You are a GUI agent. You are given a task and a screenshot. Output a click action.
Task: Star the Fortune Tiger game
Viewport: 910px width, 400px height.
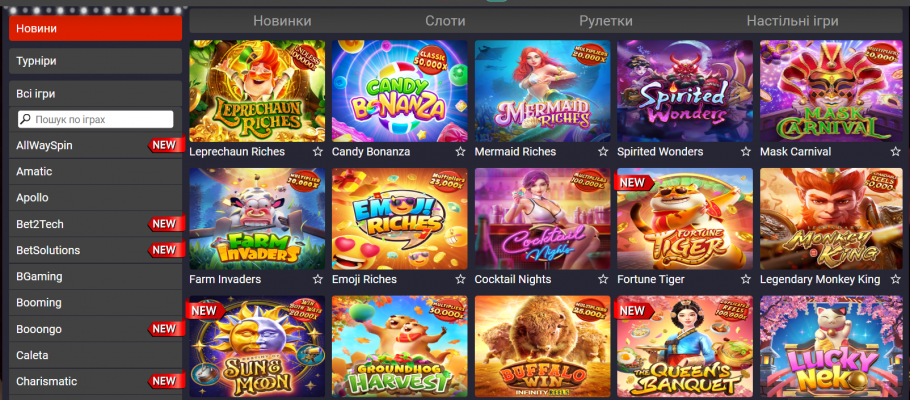pos(746,279)
